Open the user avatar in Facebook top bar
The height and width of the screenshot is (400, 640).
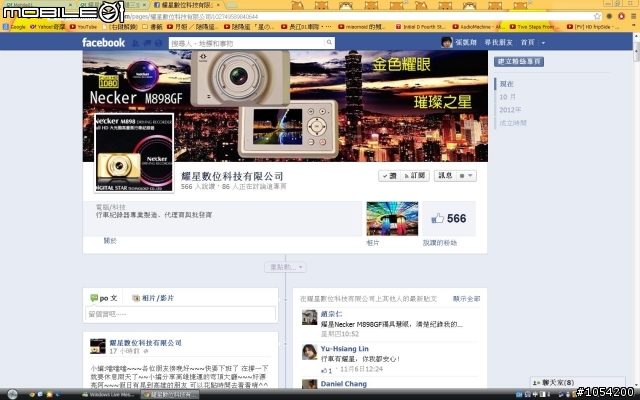[x=447, y=42]
